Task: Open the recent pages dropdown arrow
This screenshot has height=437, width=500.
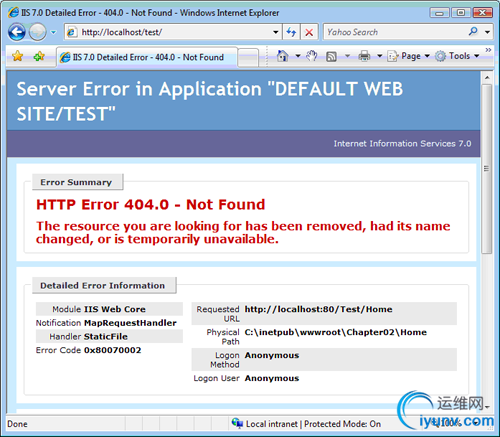Action: 53,32
